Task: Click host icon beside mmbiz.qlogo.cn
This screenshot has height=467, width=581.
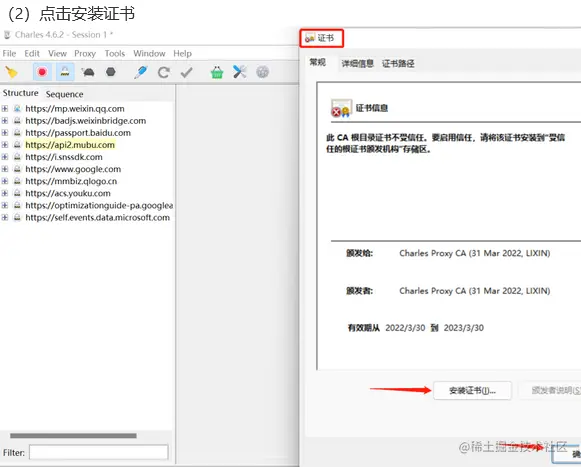Action: click(17, 181)
